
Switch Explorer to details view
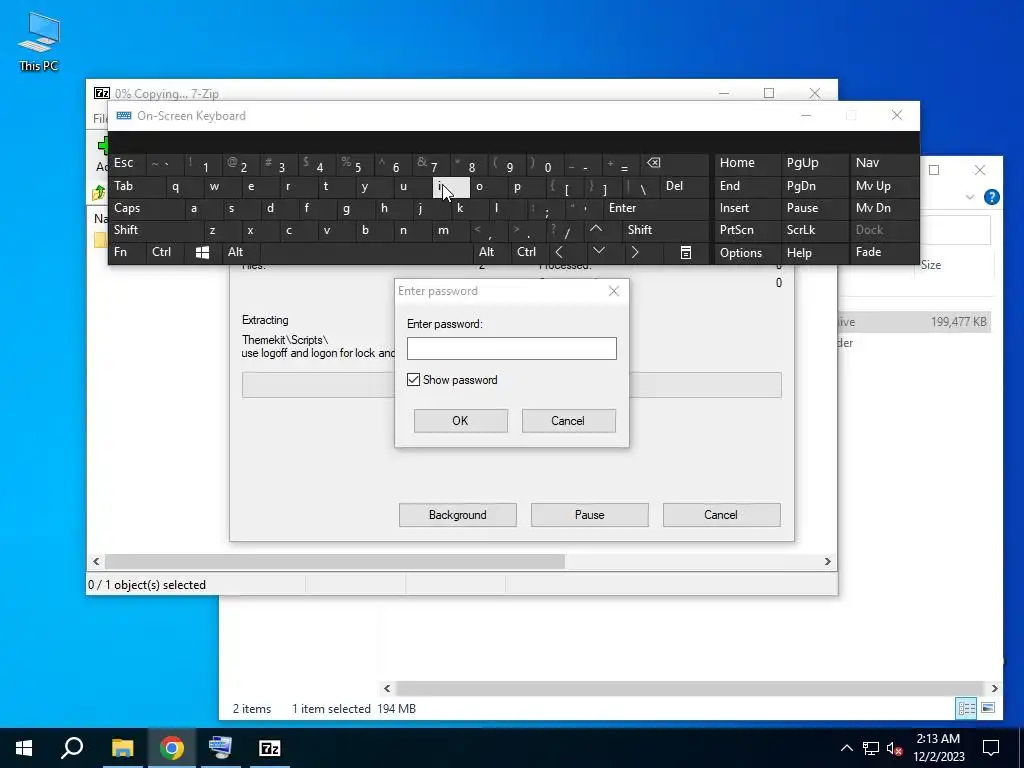(x=967, y=708)
